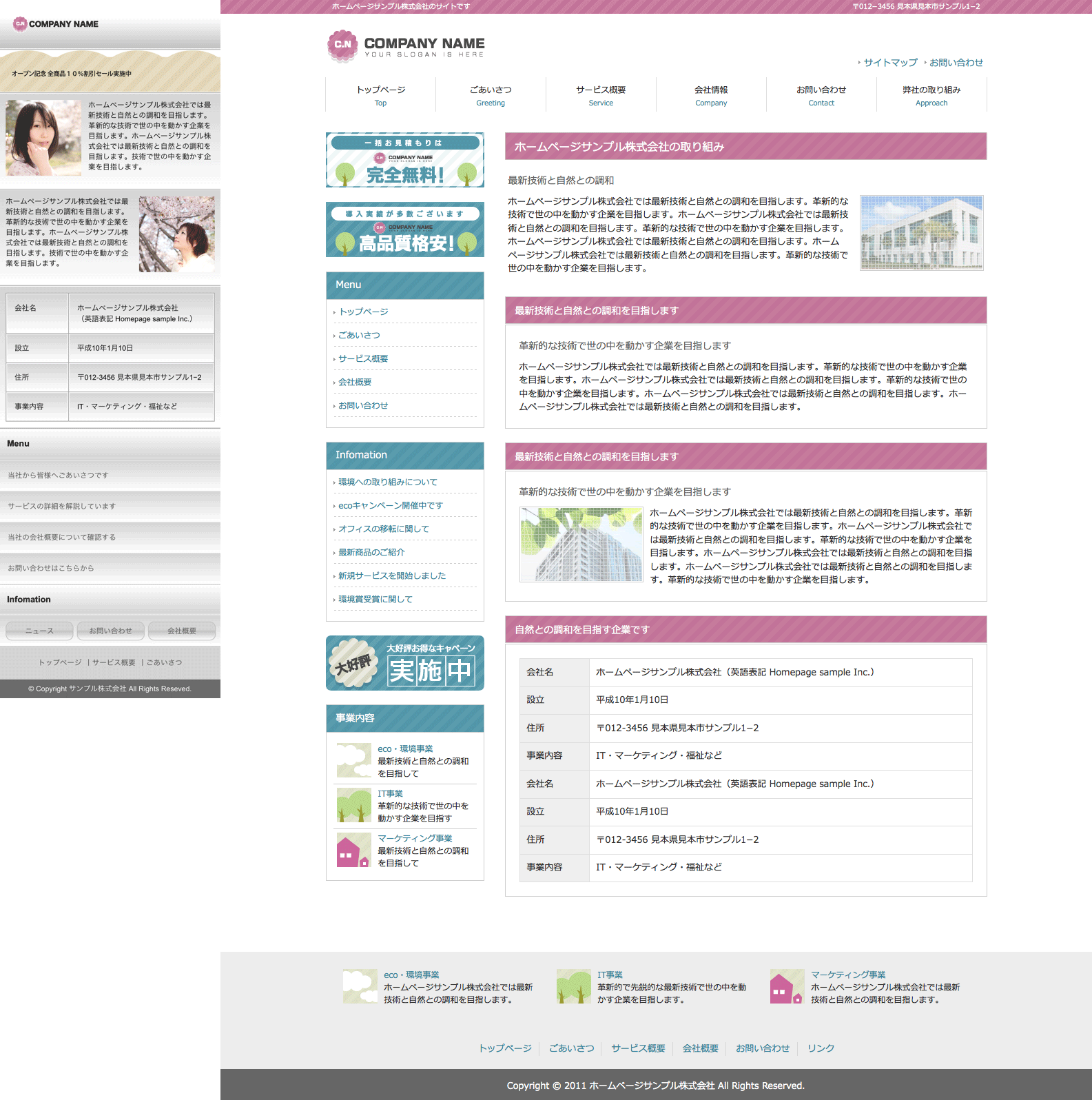Click the small logo in left mobile preview
Image resolution: width=1092 pixels, height=1100 pixels.
tap(20, 24)
